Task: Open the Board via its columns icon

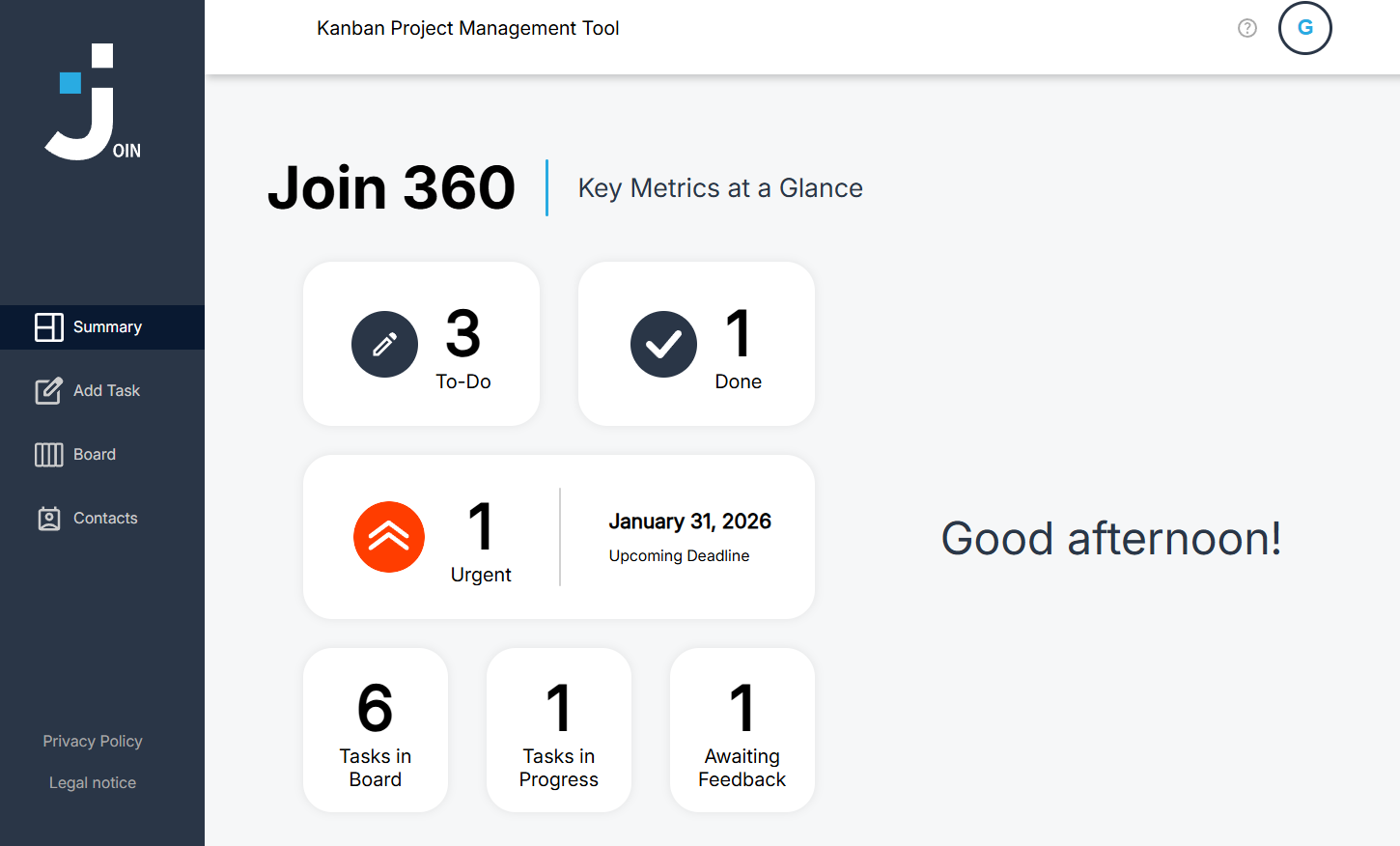Action: coord(48,454)
